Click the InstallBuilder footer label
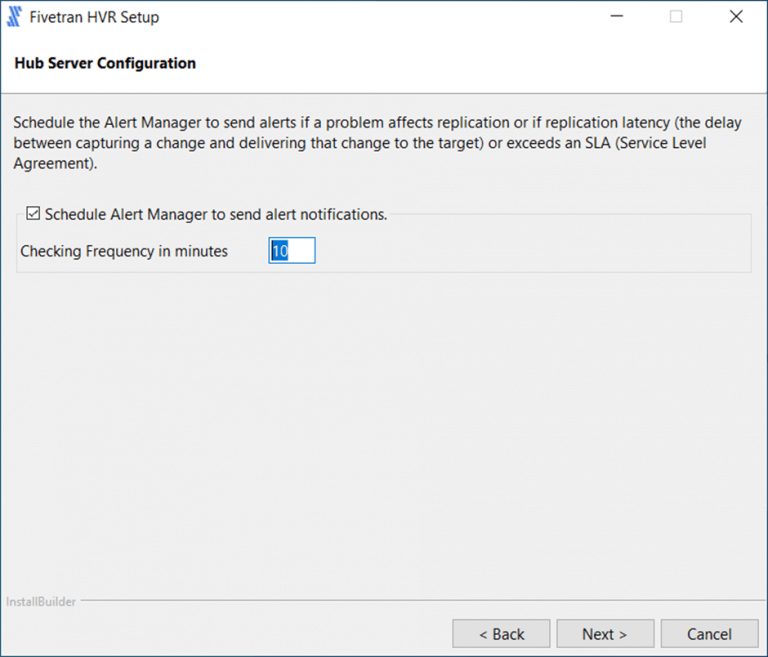The width and height of the screenshot is (768, 657). click(39, 602)
